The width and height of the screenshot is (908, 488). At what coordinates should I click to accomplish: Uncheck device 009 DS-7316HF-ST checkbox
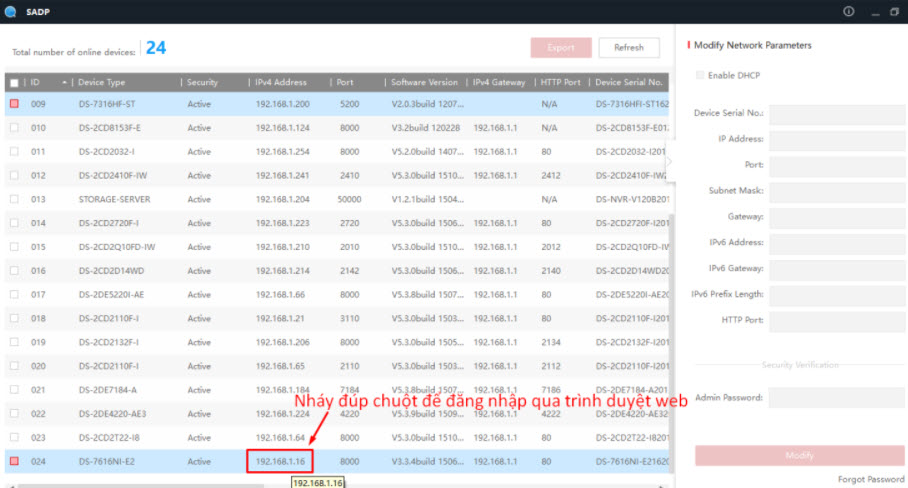[x=14, y=103]
